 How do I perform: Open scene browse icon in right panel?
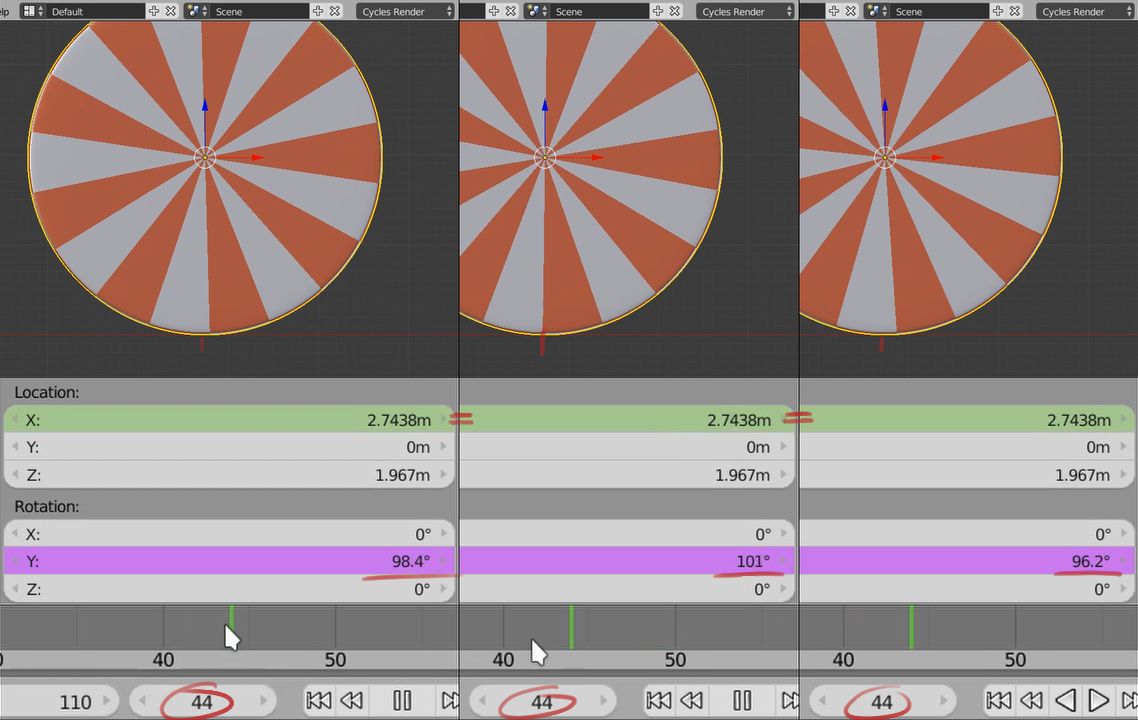pyautogui.click(x=876, y=11)
